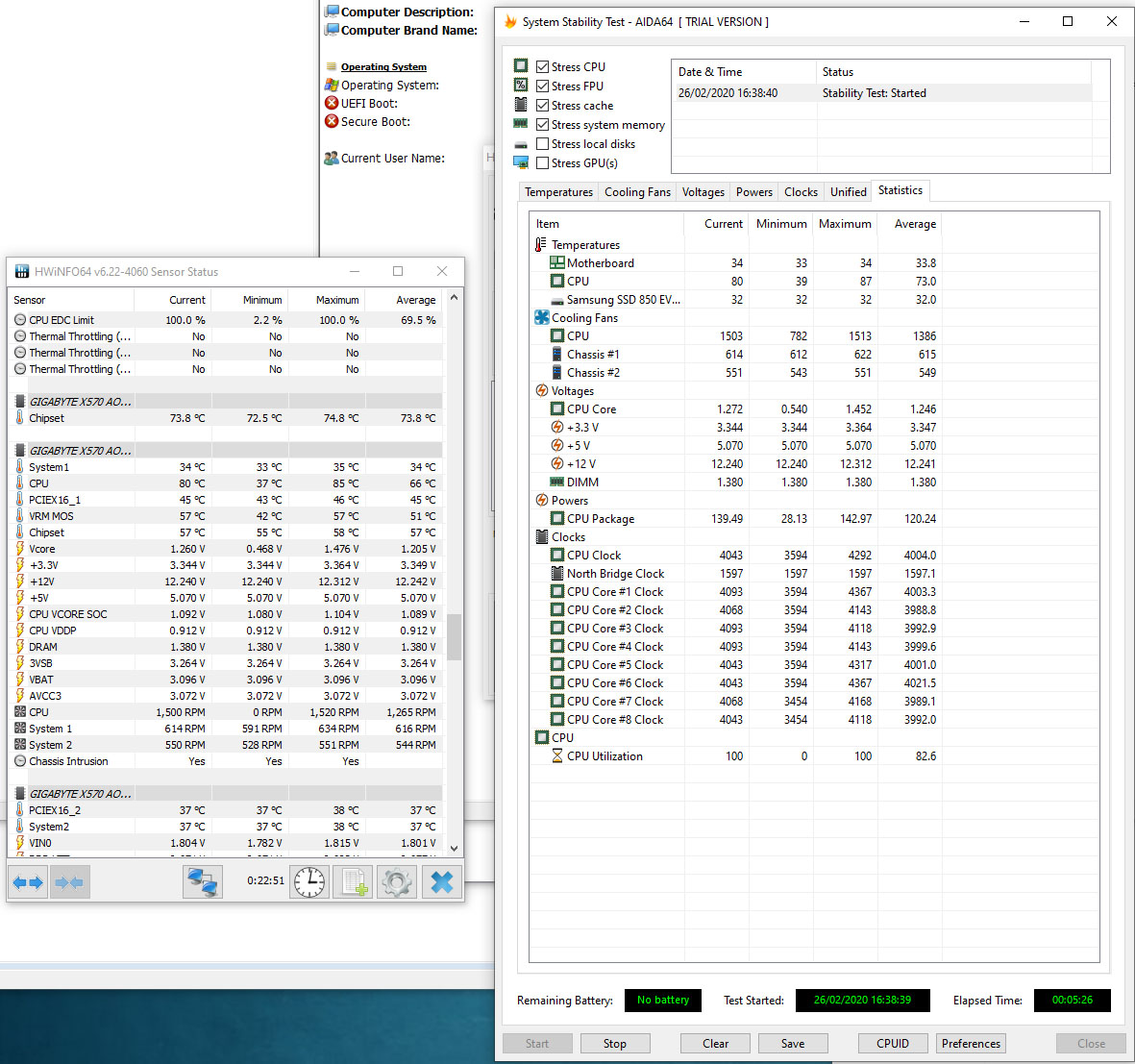
Task: Click the Clear button
Action: pyautogui.click(x=715, y=1043)
